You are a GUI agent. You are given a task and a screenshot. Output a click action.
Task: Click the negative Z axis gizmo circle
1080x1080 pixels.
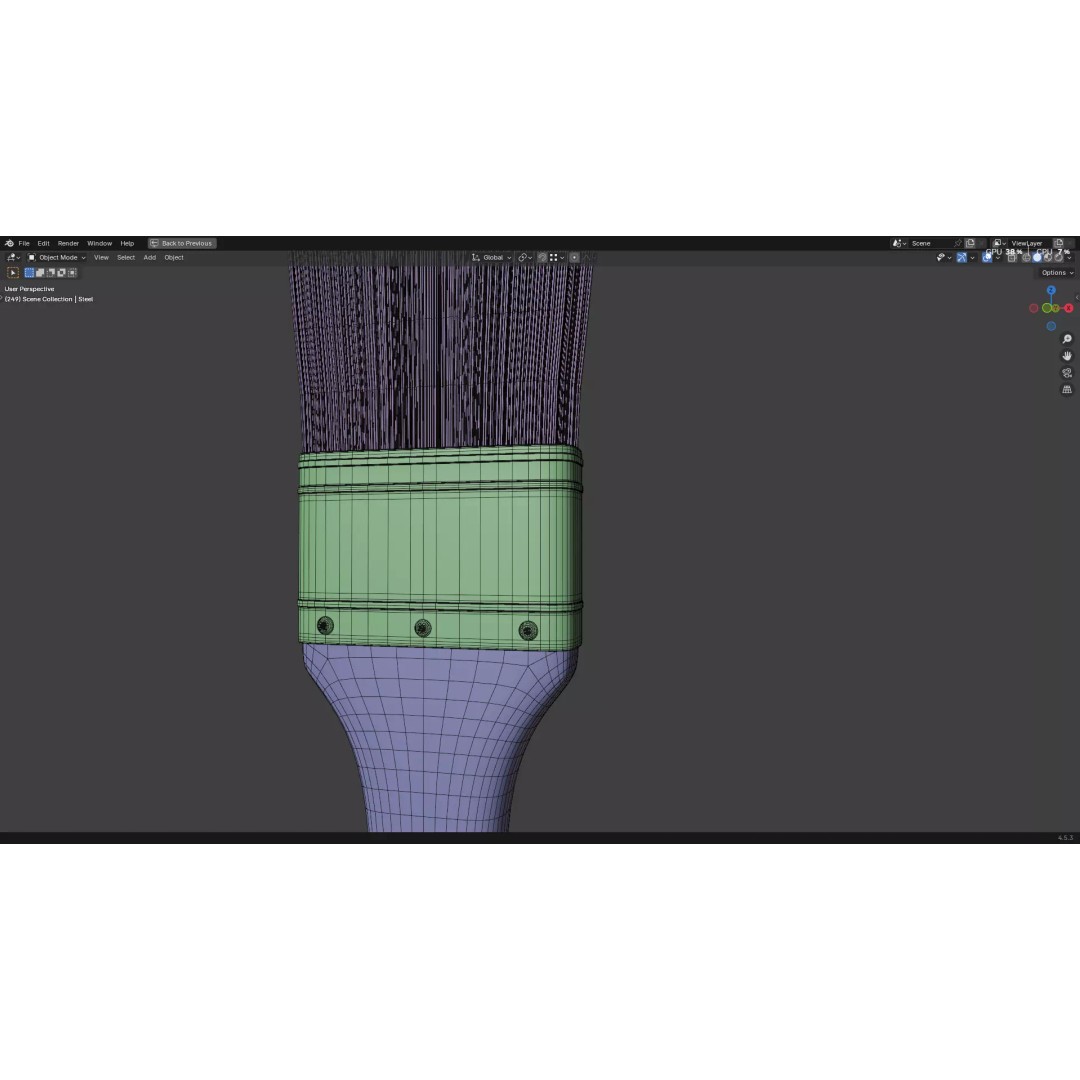click(x=1051, y=326)
